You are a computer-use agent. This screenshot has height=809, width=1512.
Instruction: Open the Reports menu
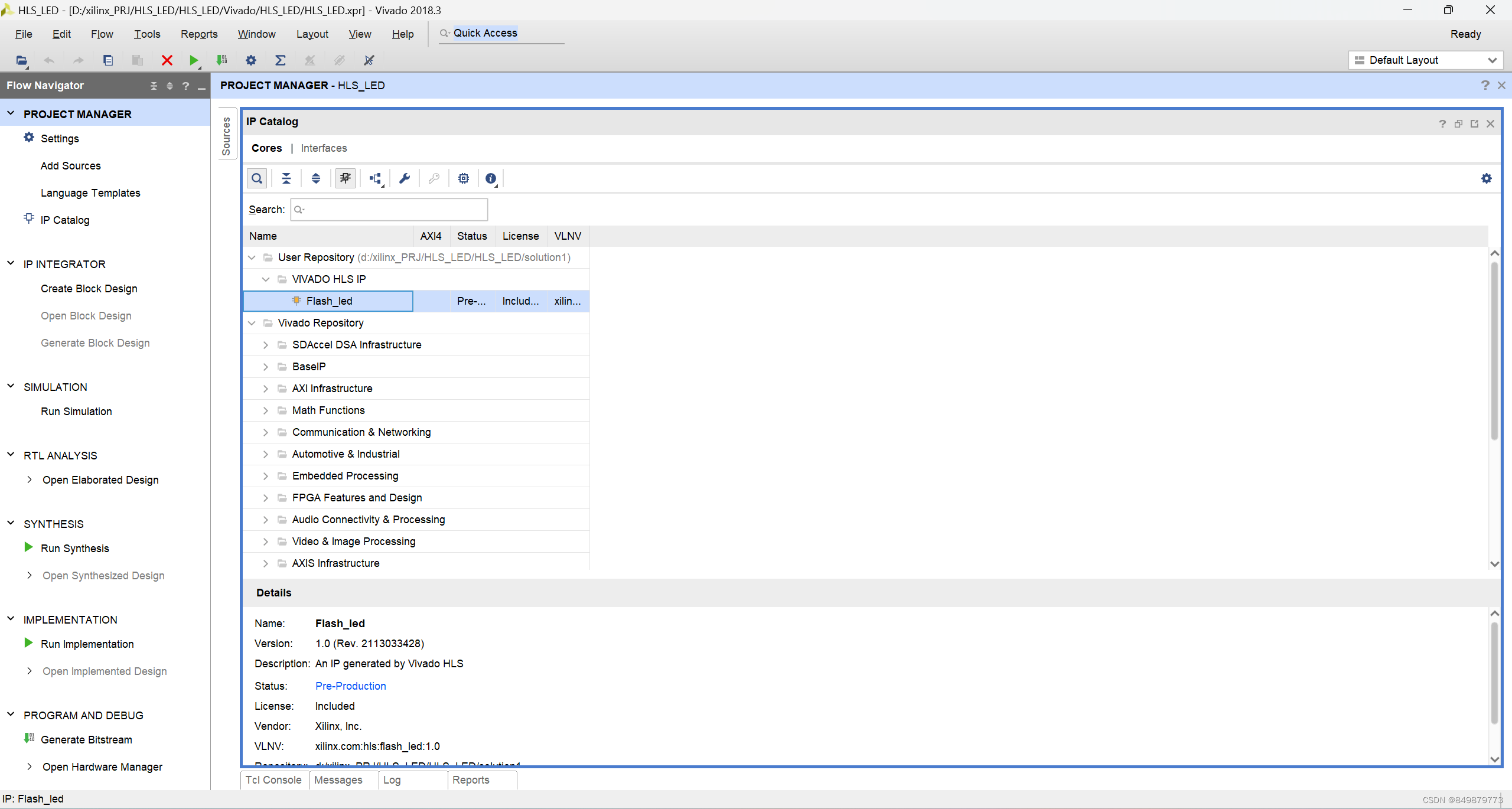pos(199,34)
